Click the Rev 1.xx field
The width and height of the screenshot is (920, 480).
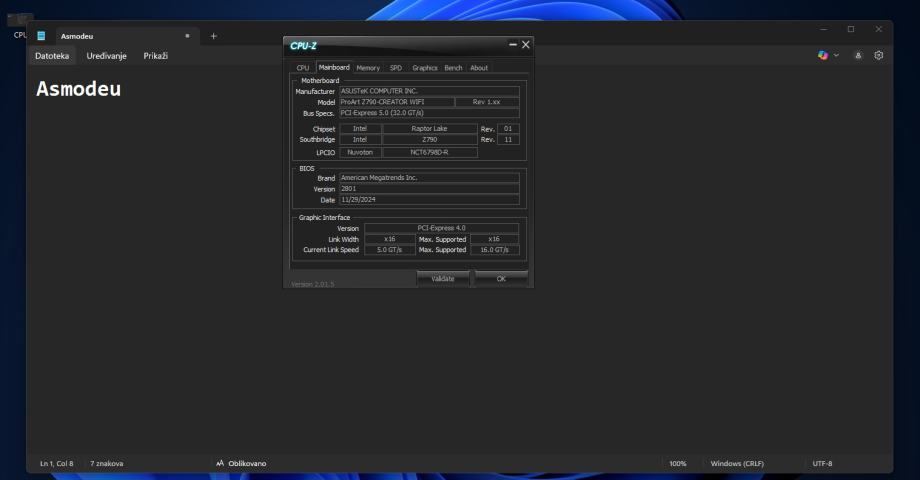(487, 102)
